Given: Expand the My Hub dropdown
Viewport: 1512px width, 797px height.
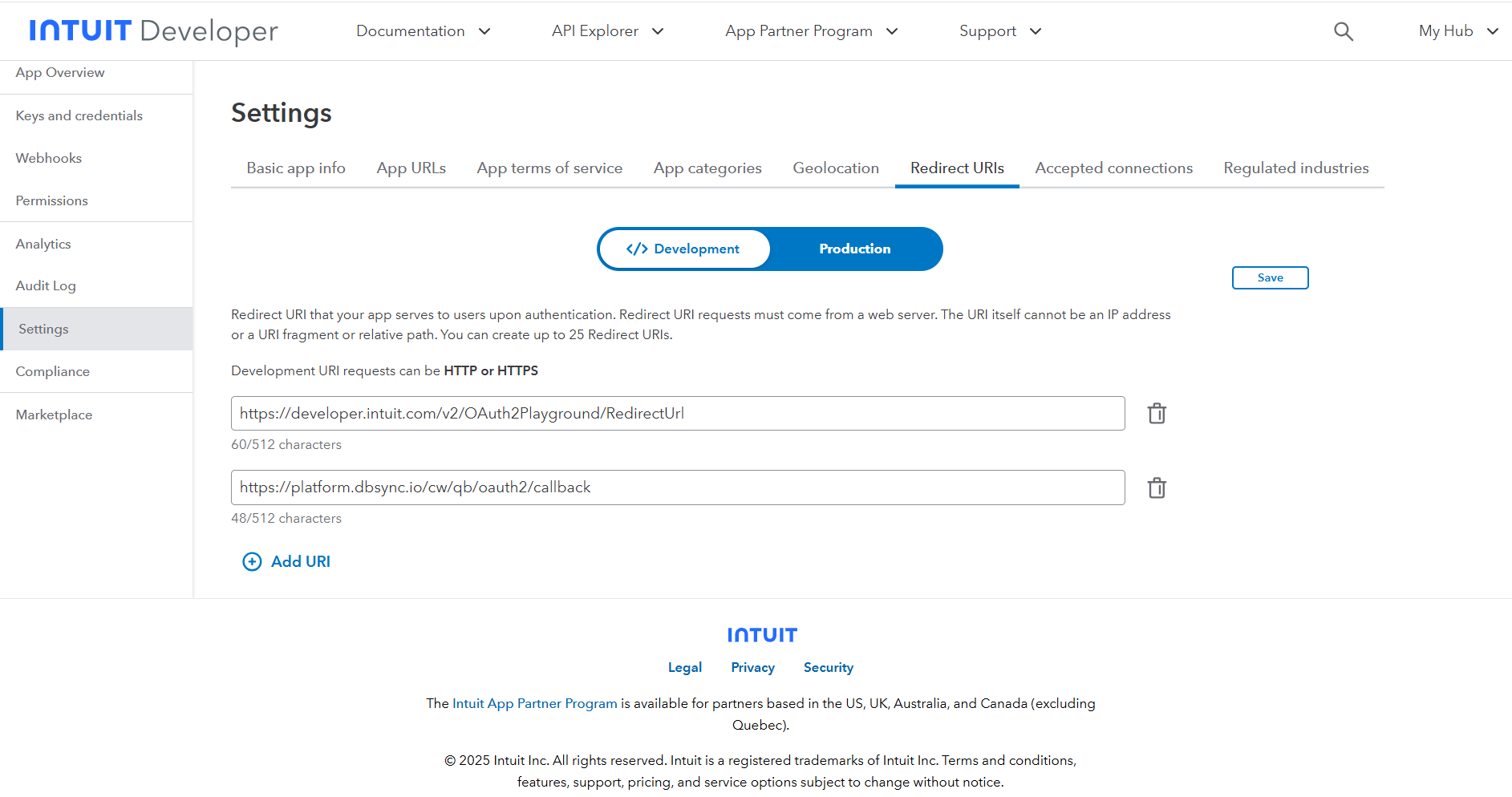Looking at the screenshot, I should [x=1457, y=31].
